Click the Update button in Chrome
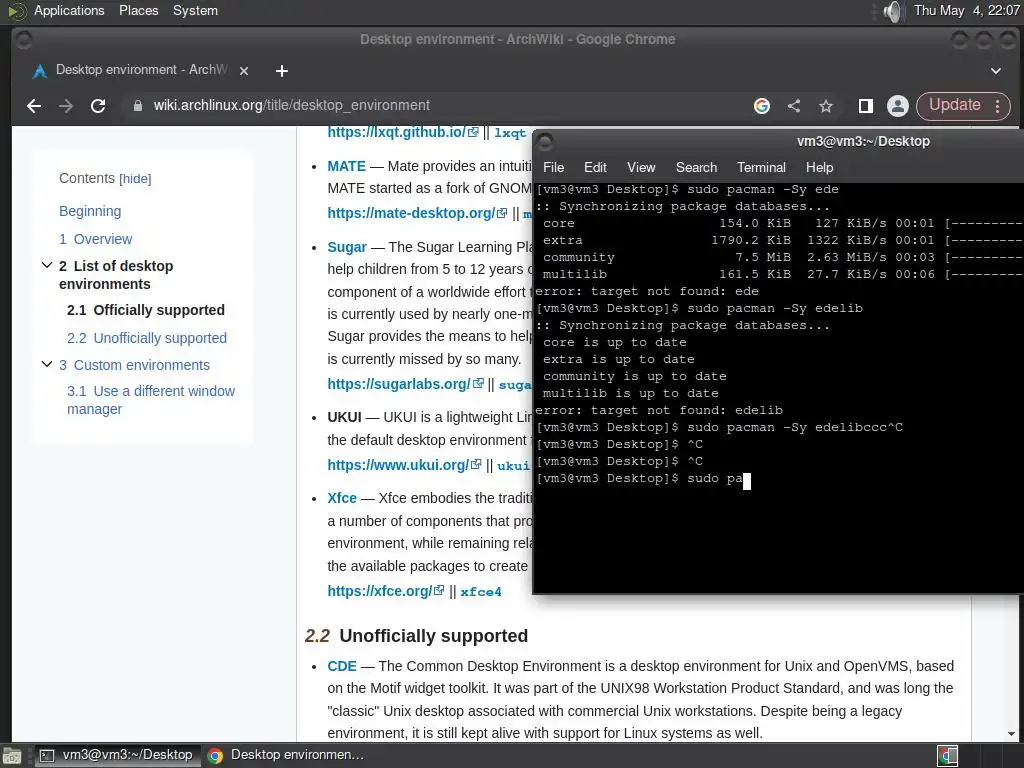The image size is (1024, 768). pyautogui.click(x=954, y=105)
